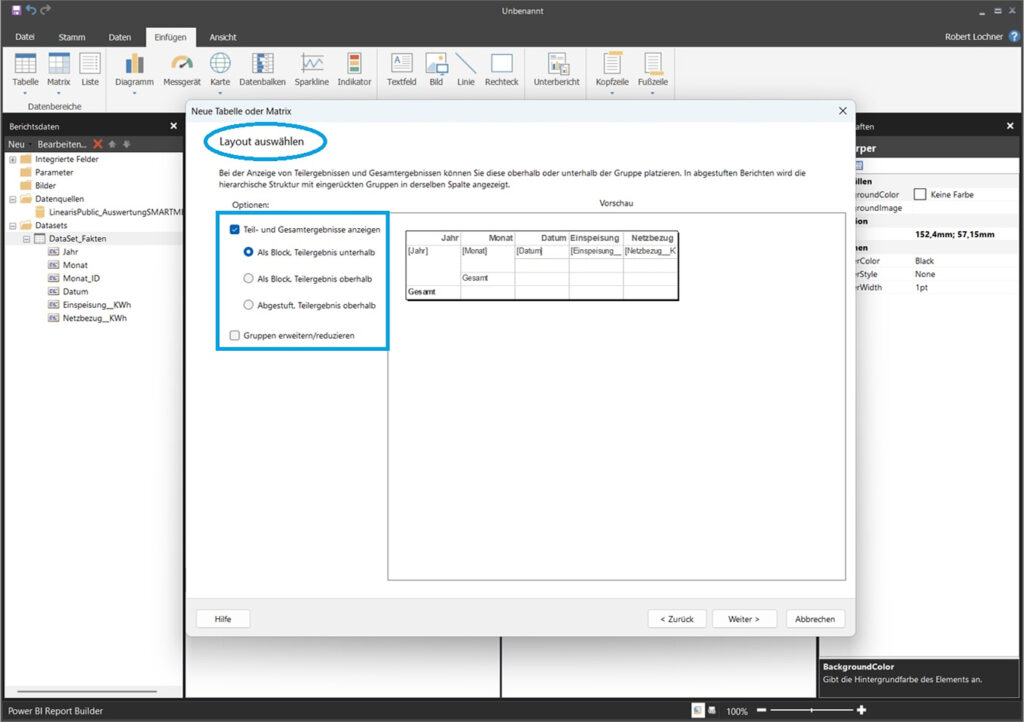Click the Indikator icon in ribbon
Viewport: 1024px width, 722px height.
tap(354, 64)
